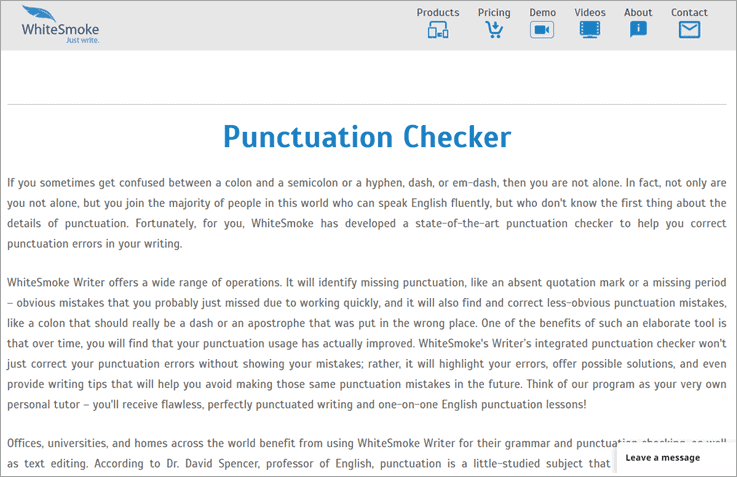Open the Products devices icon
This screenshot has height=477, width=737.
(x=438, y=31)
